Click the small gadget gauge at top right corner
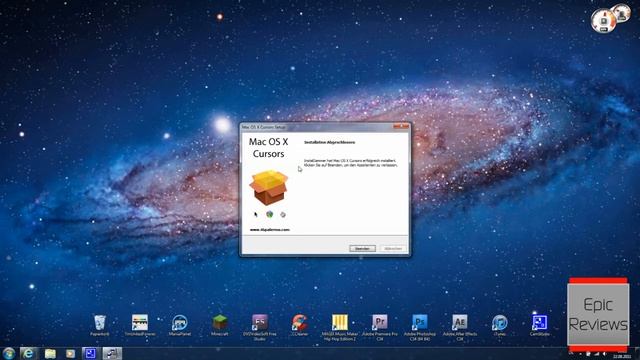 pyautogui.click(x=622, y=13)
